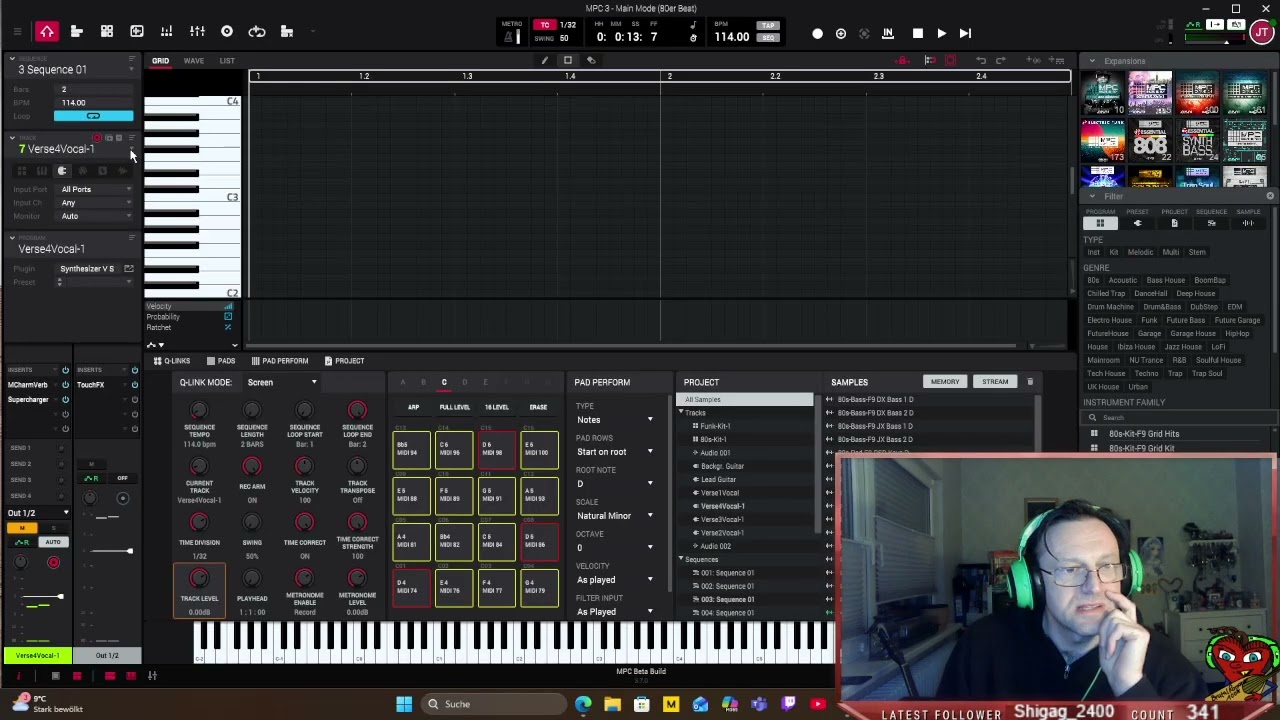Open the looper mode icon

click(257, 32)
